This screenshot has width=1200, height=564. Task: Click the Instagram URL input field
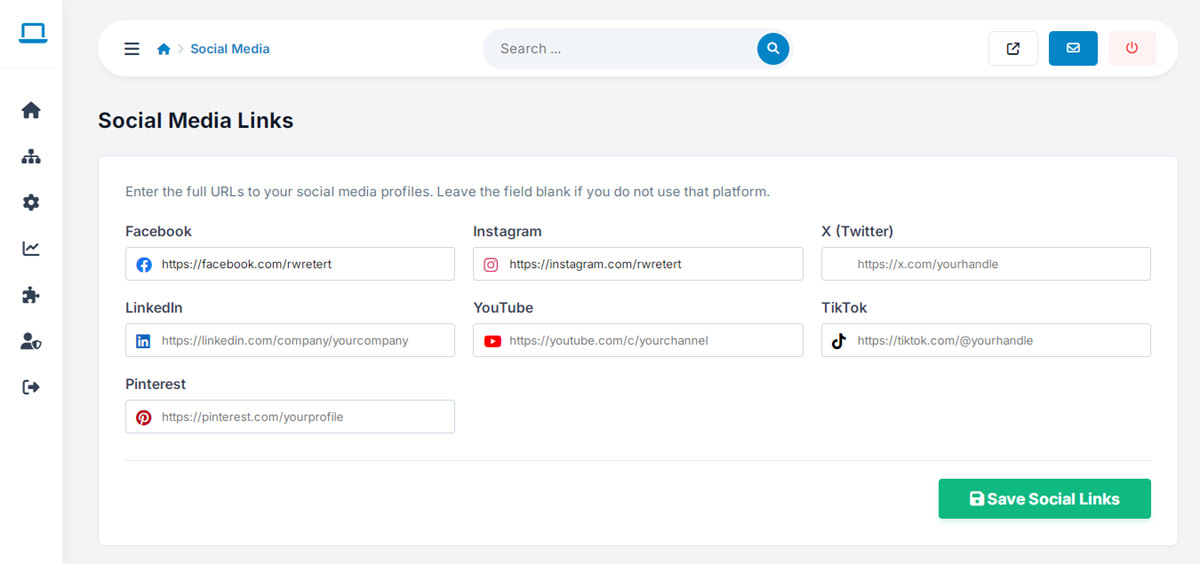click(x=638, y=264)
